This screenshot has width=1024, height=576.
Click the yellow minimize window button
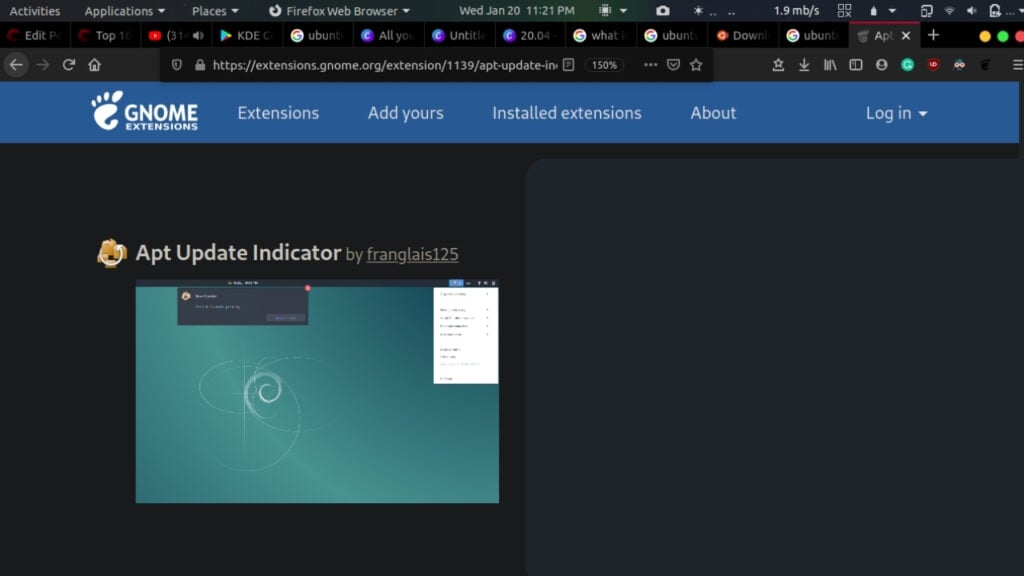(985, 36)
